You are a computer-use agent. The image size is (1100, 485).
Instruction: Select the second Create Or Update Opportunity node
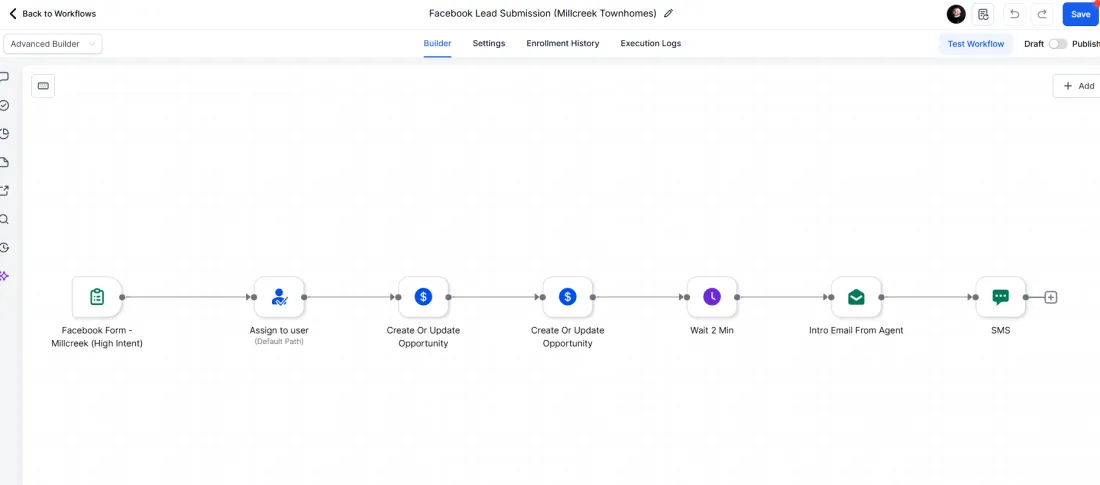tap(568, 297)
